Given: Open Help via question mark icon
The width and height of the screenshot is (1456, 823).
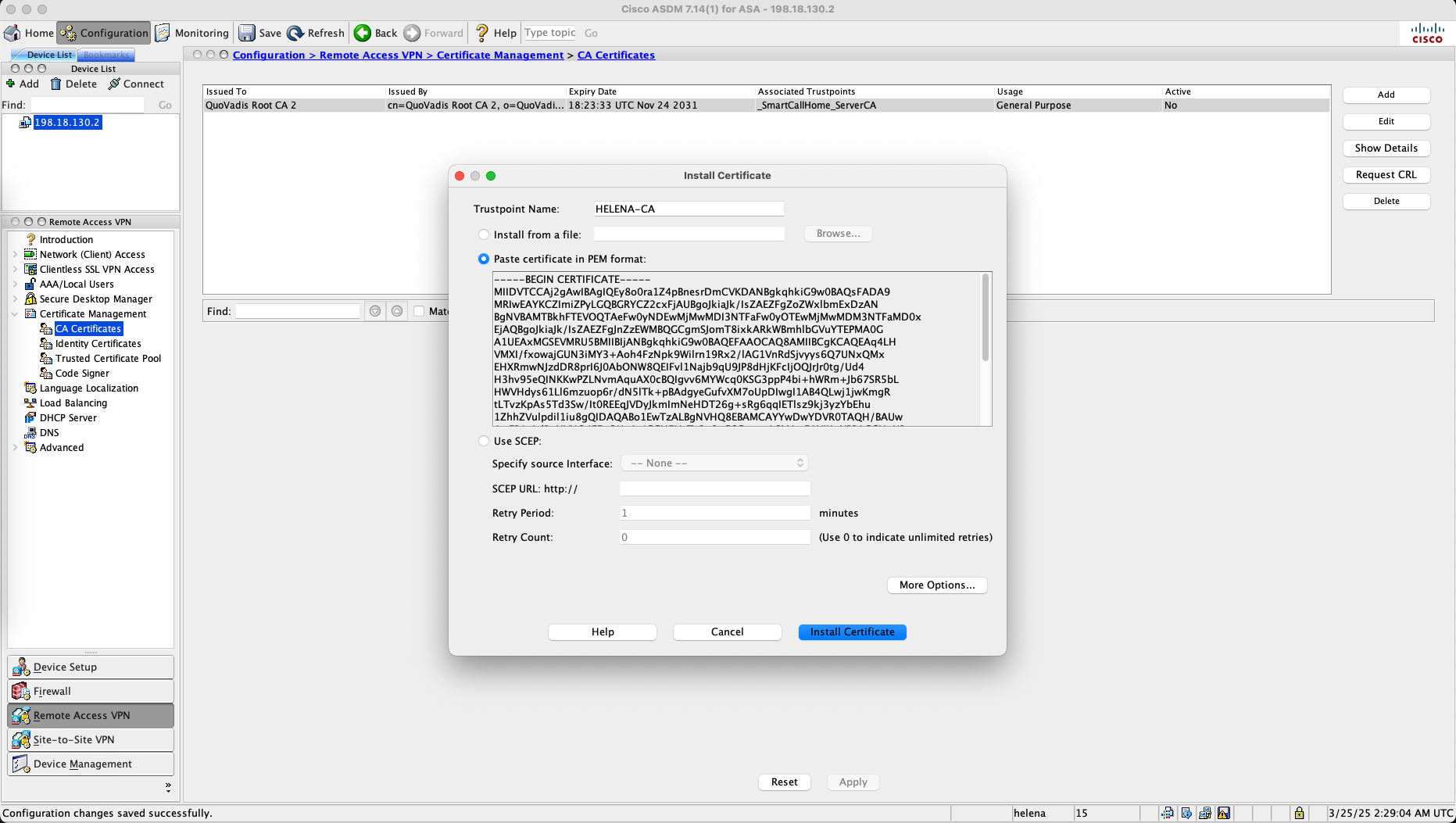Looking at the screenshot, I should tap(481, 33).
